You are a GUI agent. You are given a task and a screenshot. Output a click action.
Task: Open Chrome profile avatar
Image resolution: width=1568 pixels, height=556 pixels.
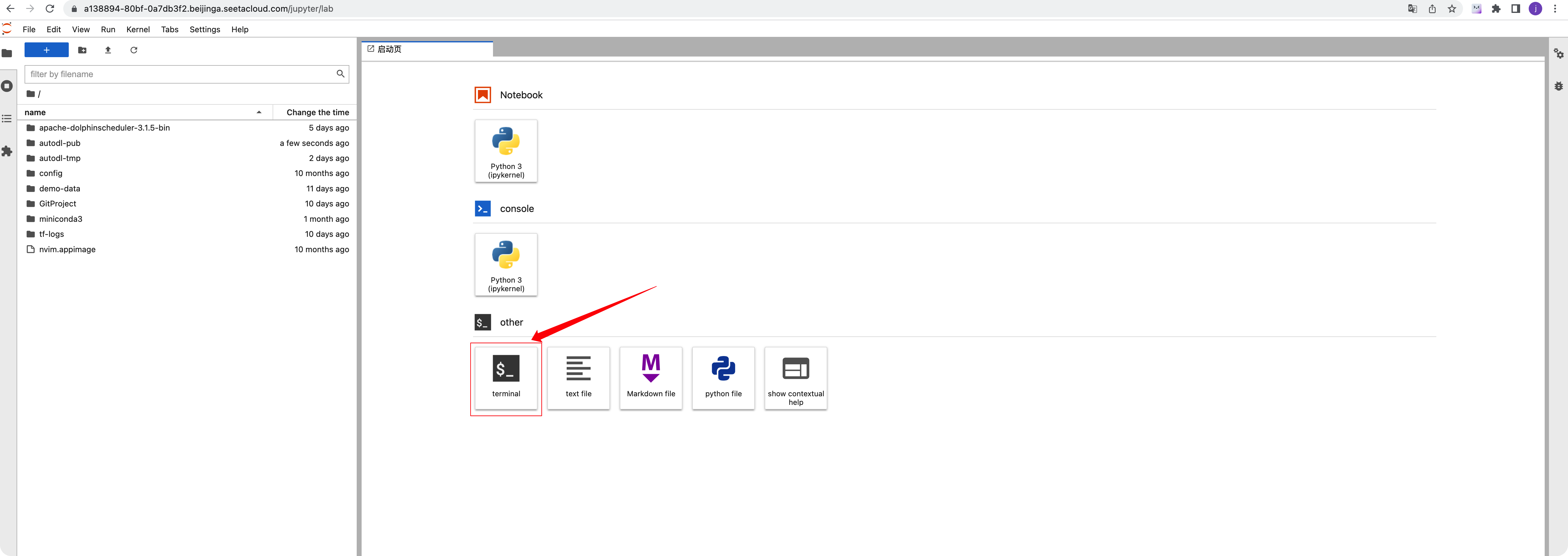tap(1536, 9)
